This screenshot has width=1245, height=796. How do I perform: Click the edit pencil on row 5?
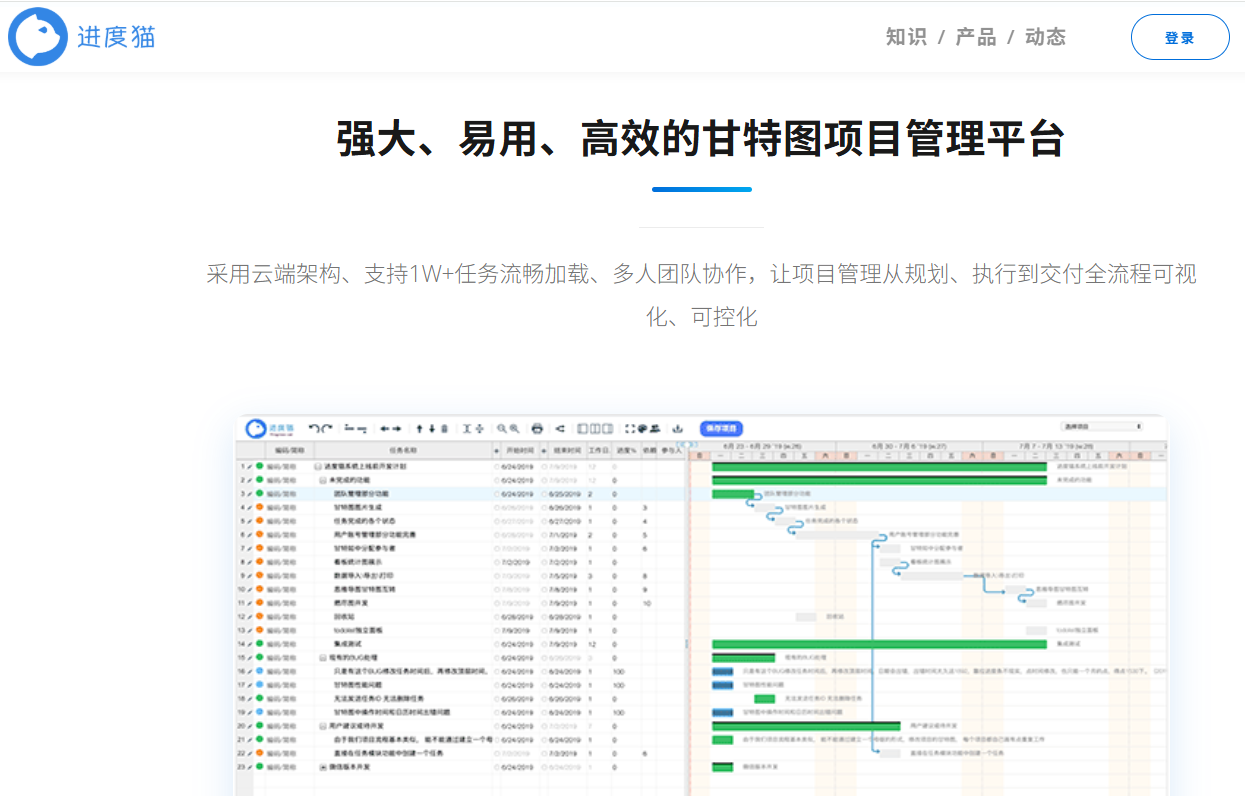click(250, 521)
